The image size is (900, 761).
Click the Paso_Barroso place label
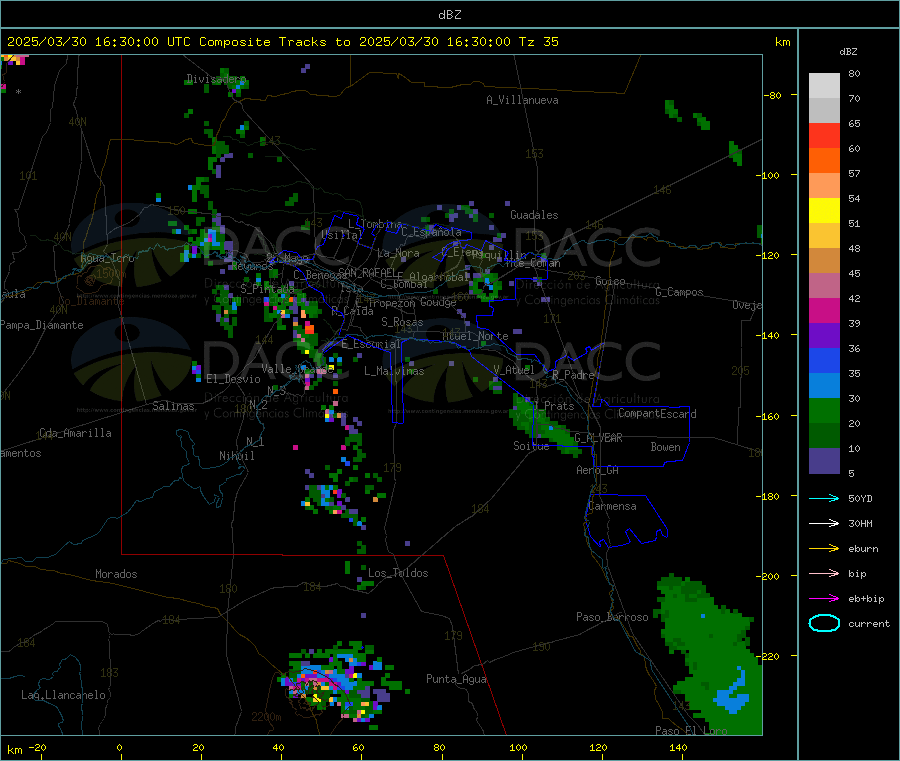tap(612, 617)
